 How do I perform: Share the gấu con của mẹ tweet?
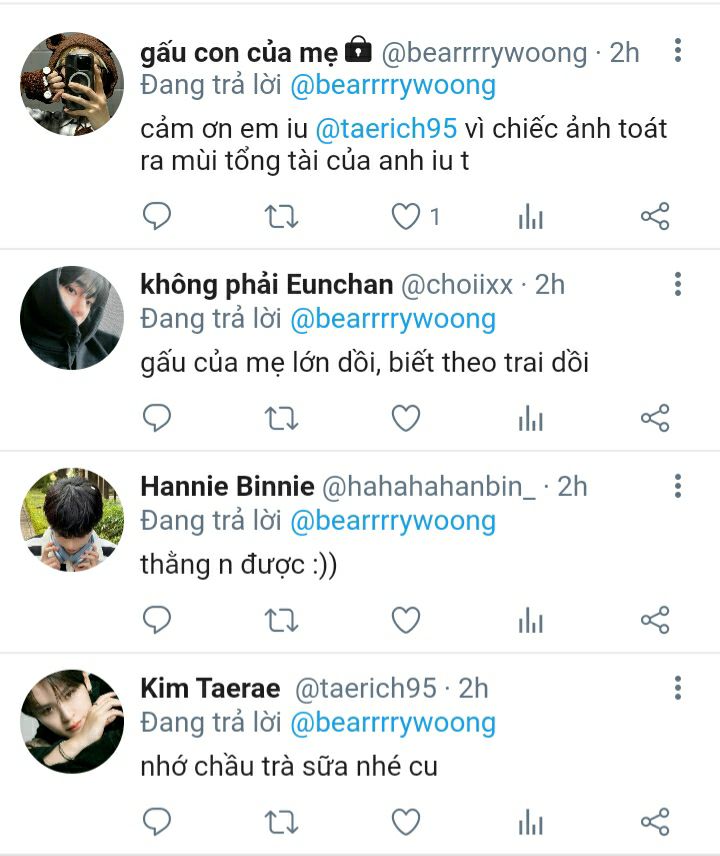[655, 216]
